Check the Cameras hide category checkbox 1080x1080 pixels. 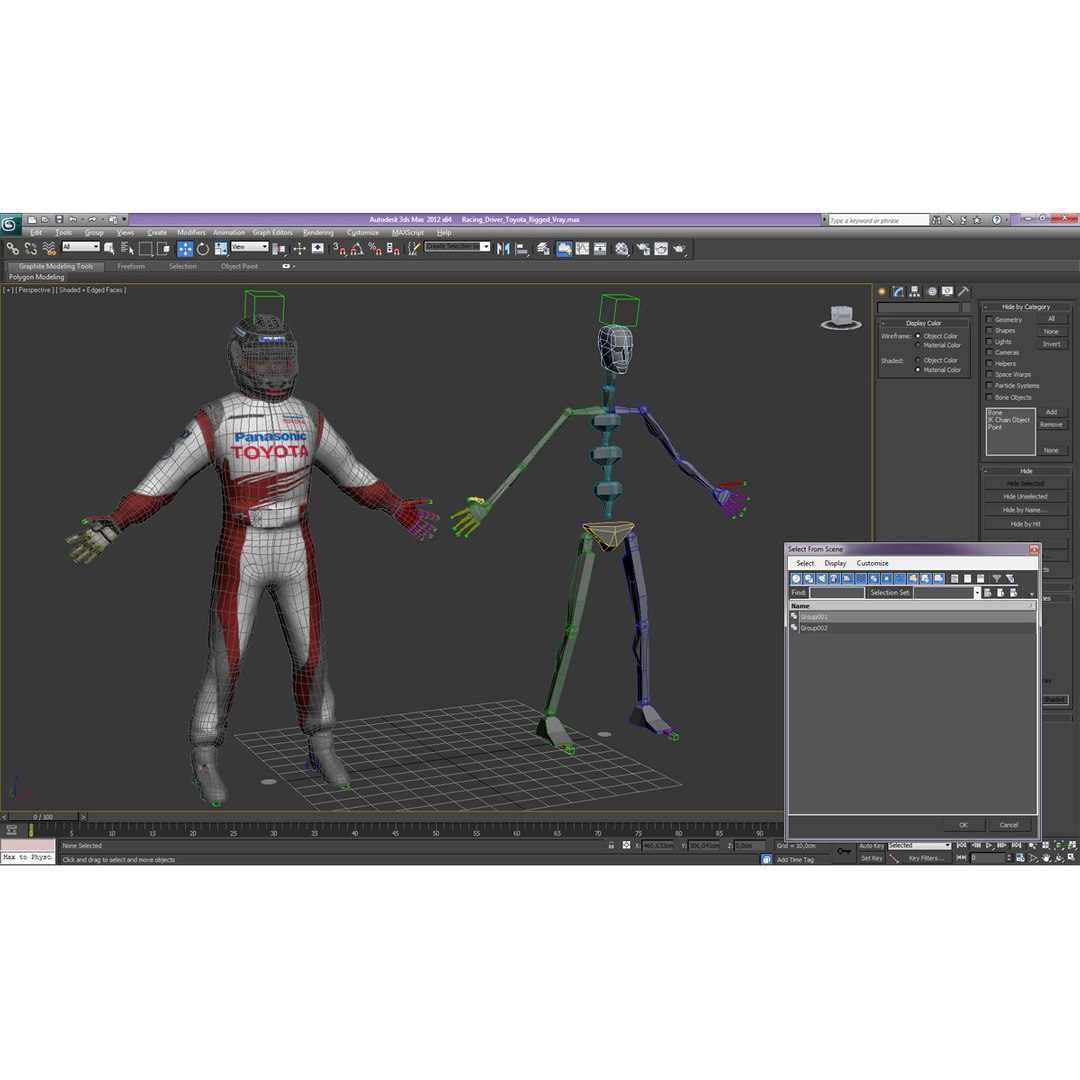989,353
